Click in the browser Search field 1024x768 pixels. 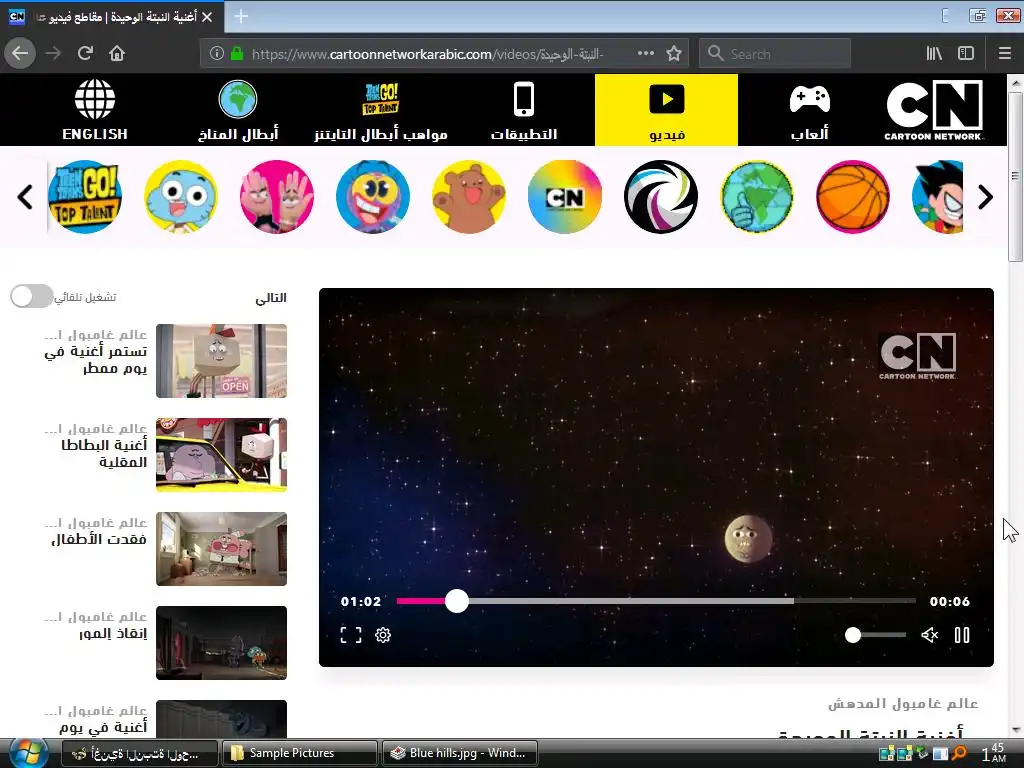point(775,54)
